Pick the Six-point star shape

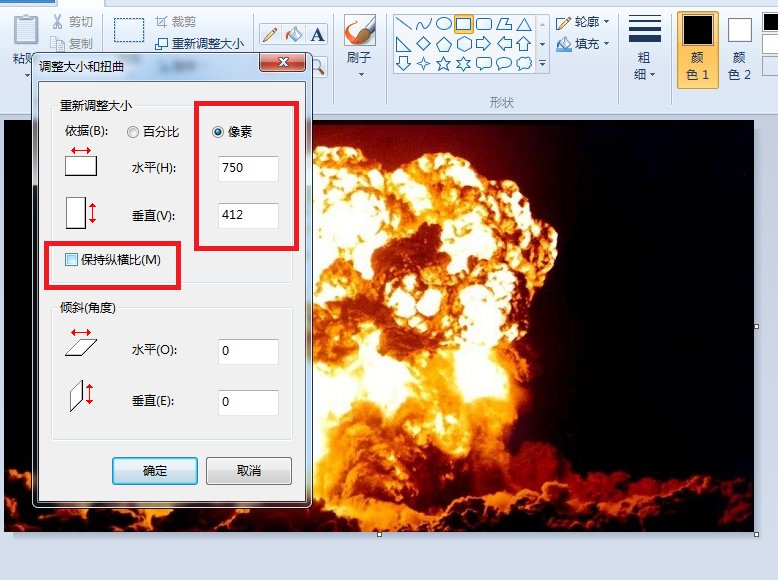tap(463, 64)
